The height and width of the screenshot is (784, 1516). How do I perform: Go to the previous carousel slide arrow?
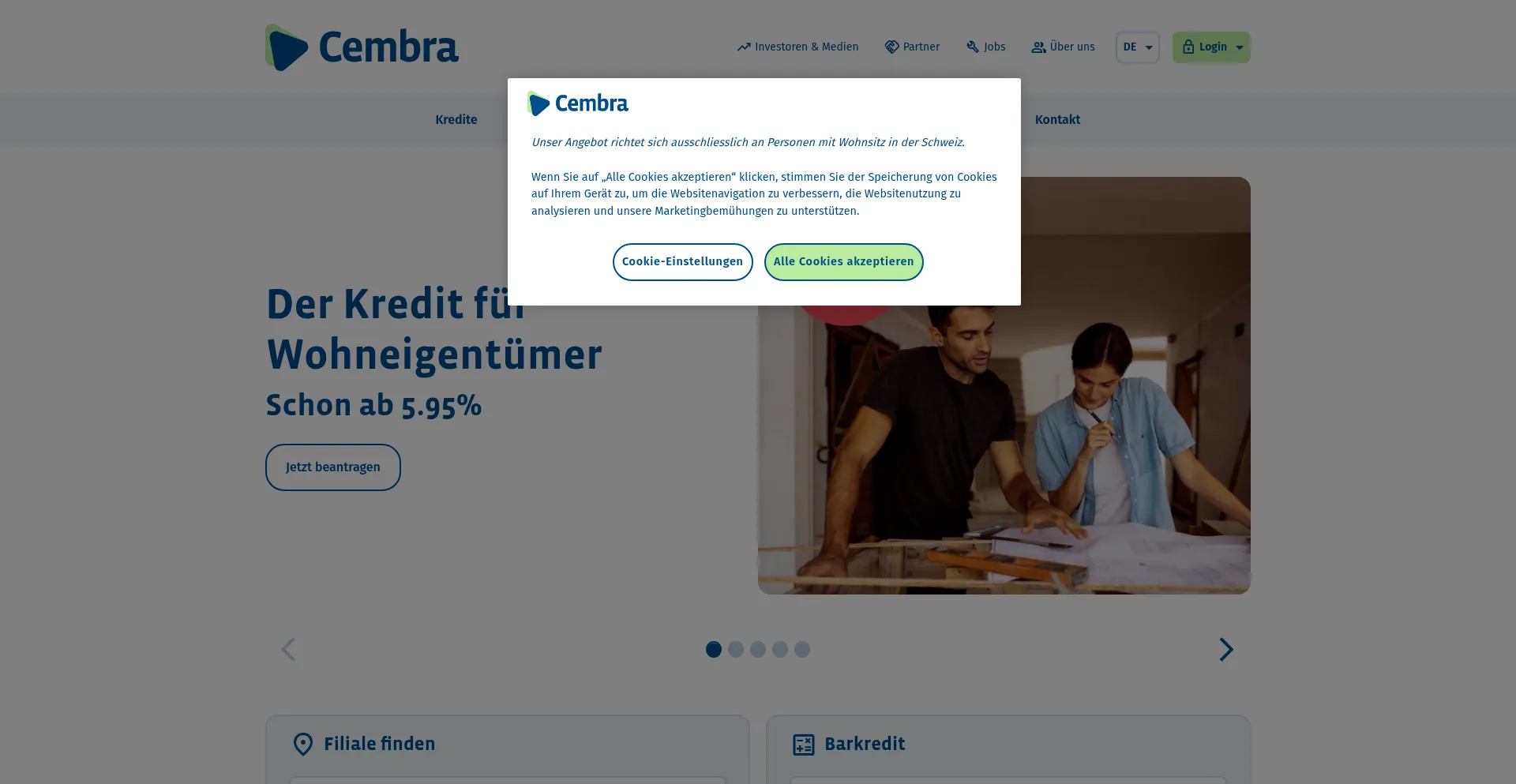click(288, 649)
